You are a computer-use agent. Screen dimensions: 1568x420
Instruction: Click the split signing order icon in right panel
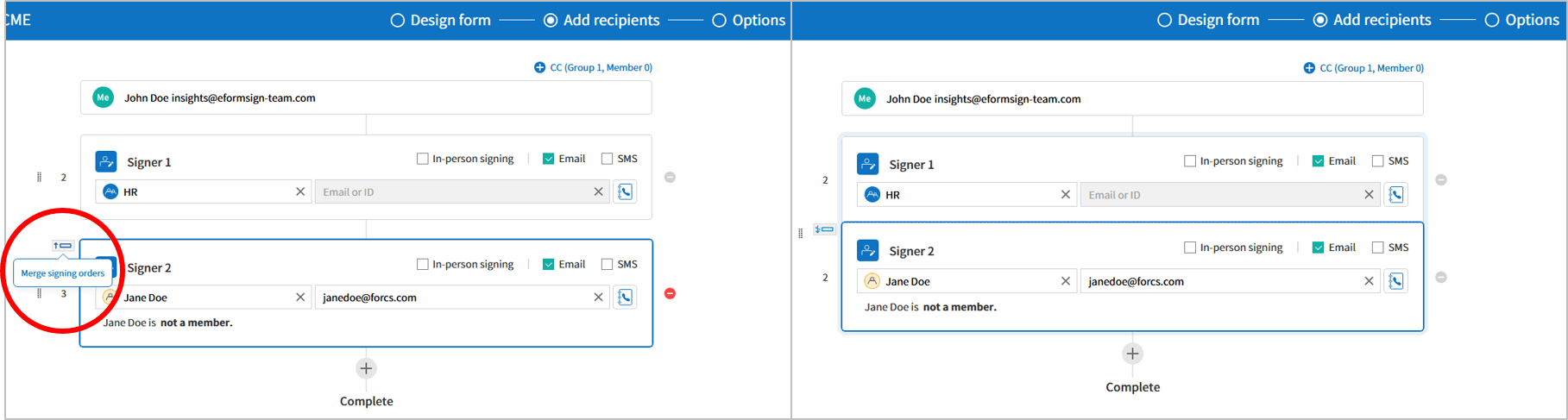[x=824, y=229]
